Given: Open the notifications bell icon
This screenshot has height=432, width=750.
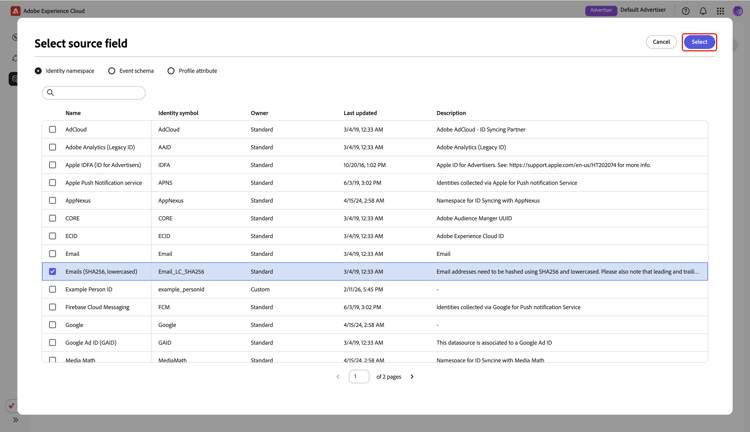Looking at the screenshot, I should click(x=703, y=11).
